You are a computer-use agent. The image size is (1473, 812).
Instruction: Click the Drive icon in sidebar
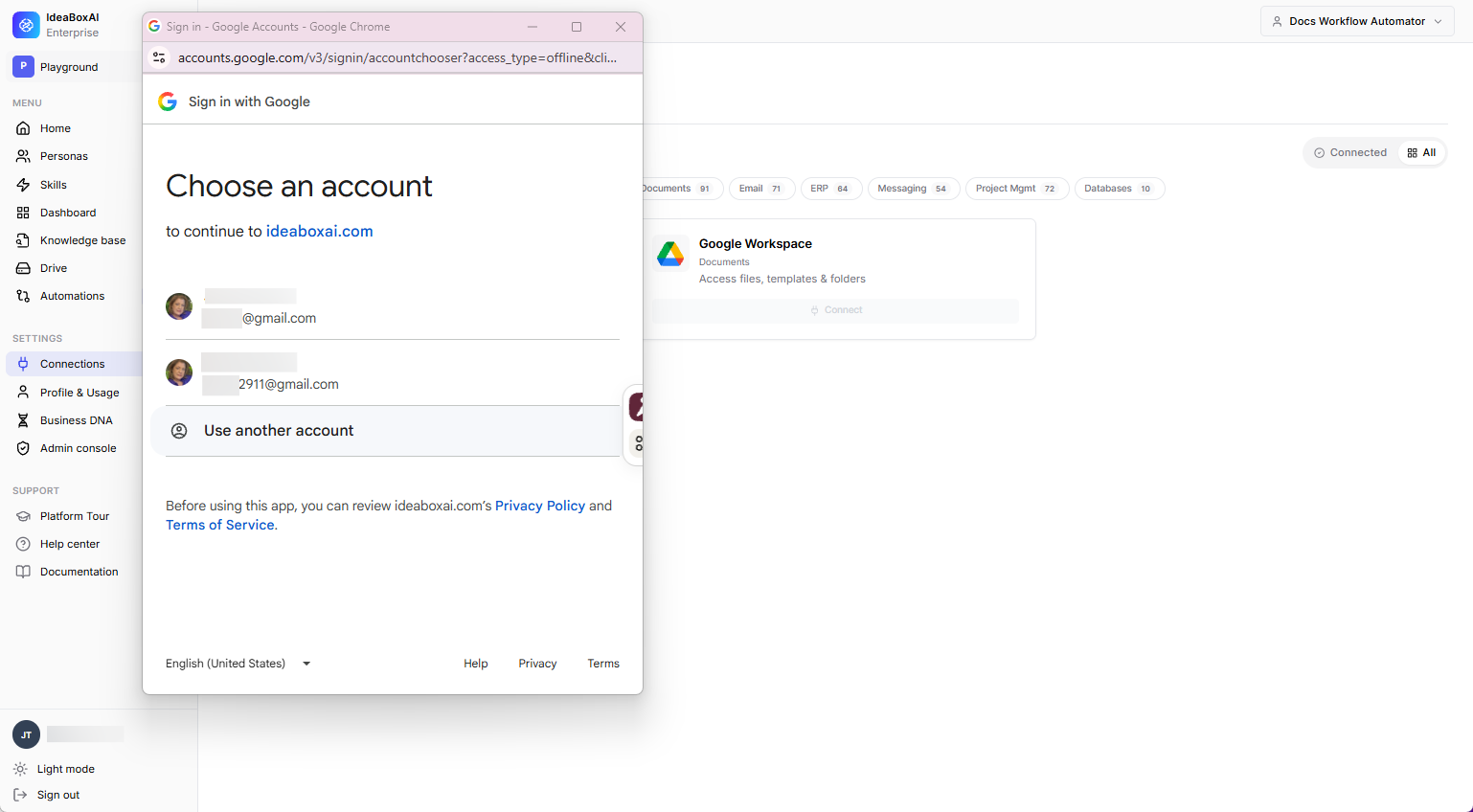[23, 268]
